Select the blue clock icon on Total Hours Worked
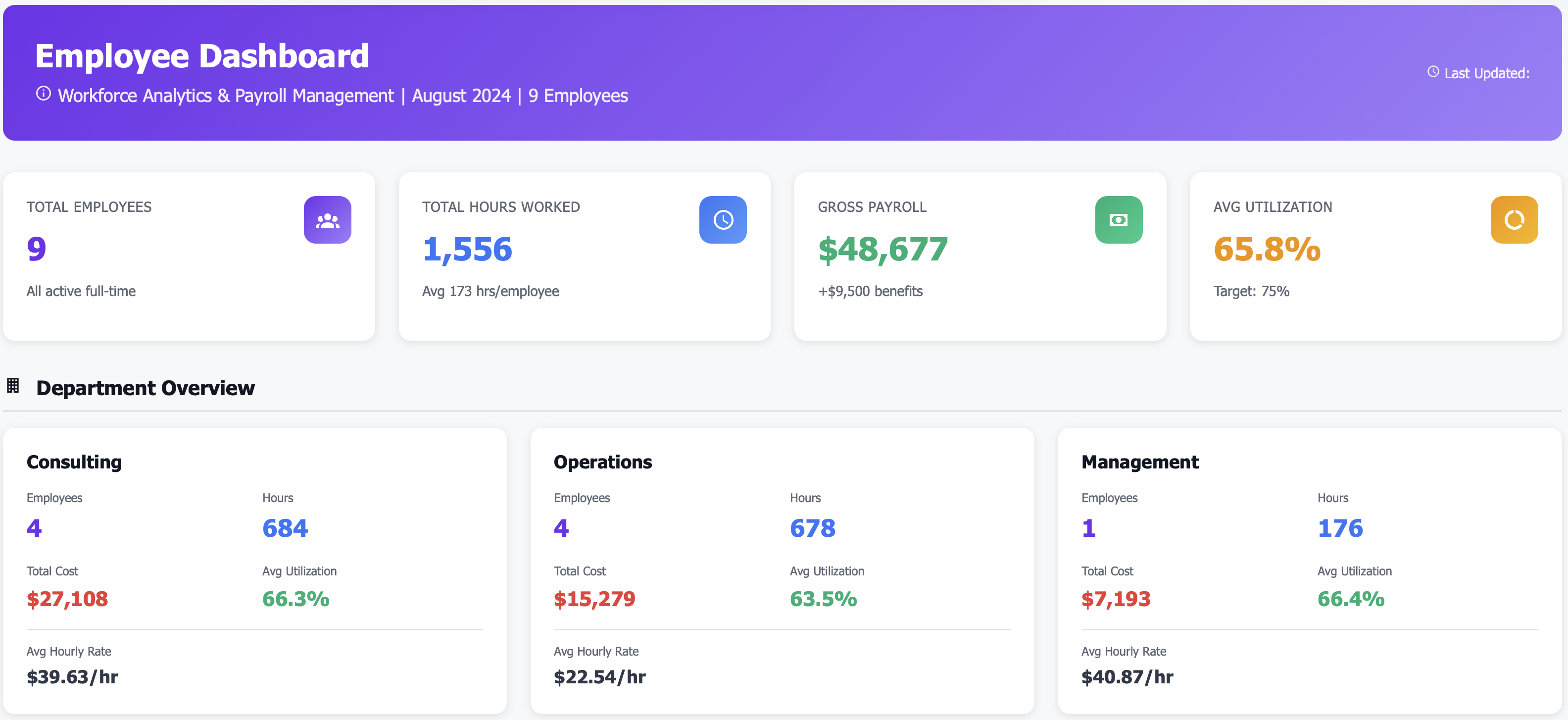 coord(723,220)
